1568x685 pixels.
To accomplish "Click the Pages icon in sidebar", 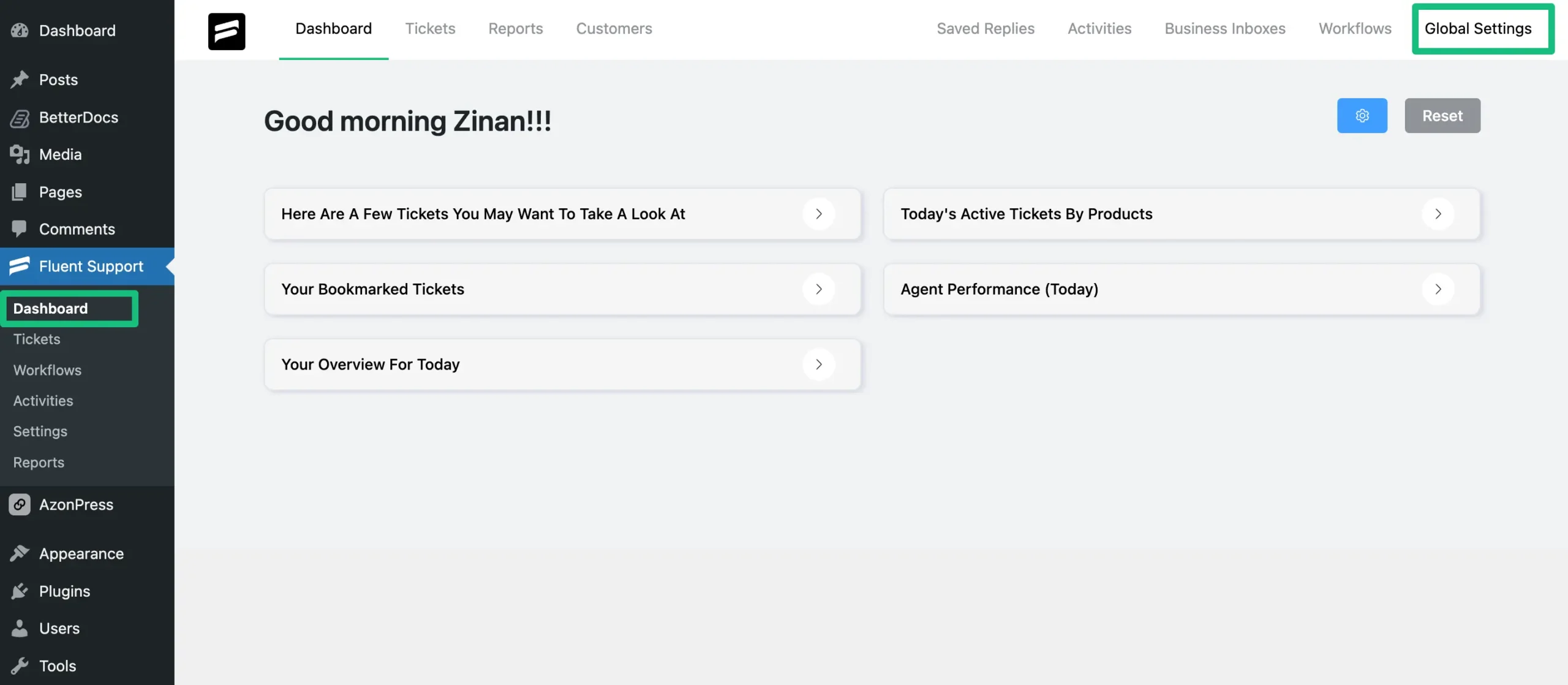I will [x=20, y=192].
